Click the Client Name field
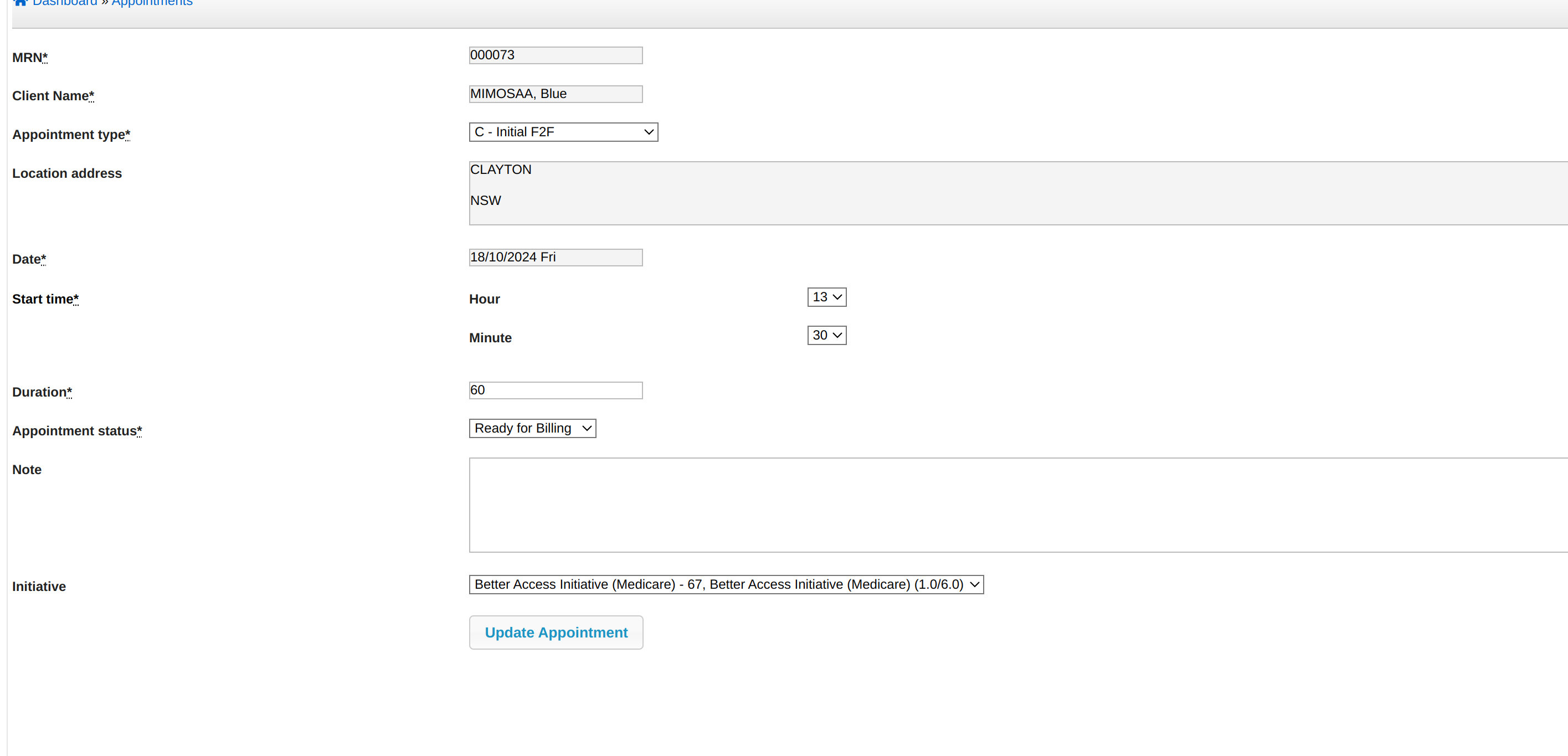The width and height of the screenshot is (1568, 756). click(555, 94)
